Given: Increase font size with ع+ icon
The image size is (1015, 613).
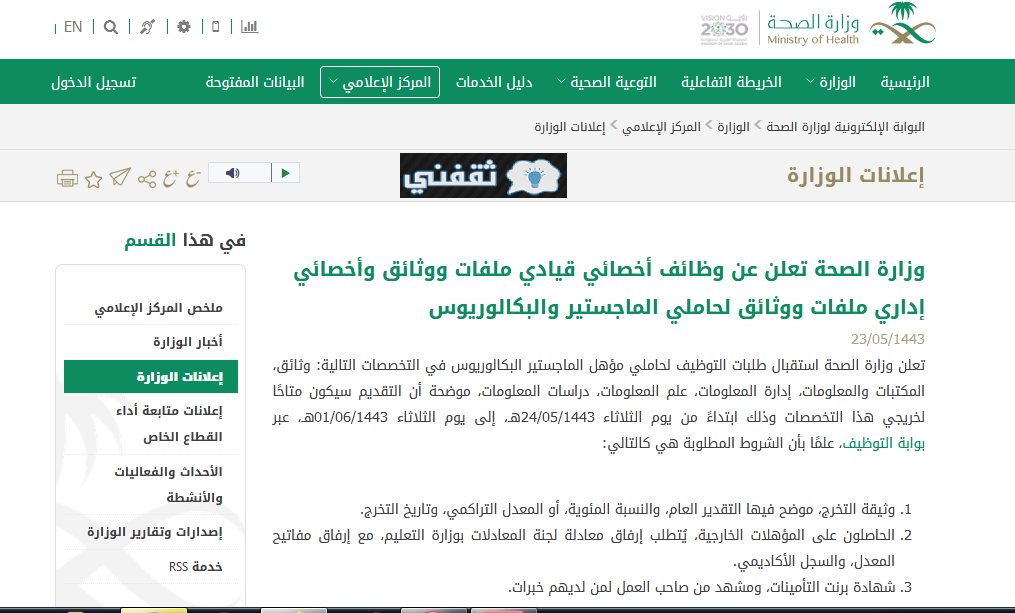Looking at the screenshot, I should (170, 177).
